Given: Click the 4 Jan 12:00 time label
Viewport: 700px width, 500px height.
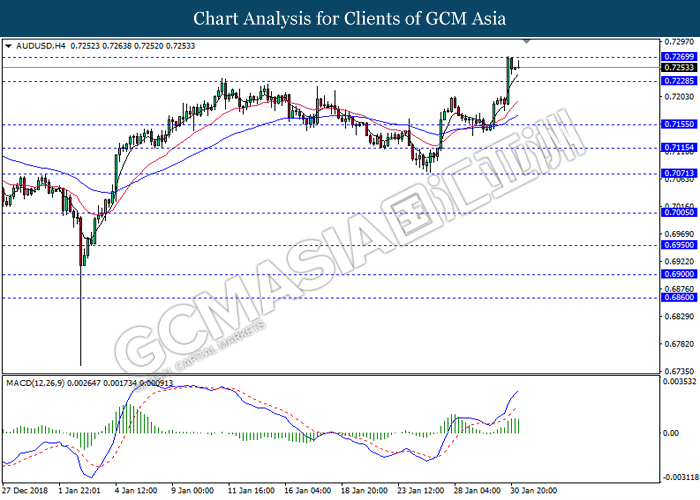Looking at the screenshot, I should point(136,490).
